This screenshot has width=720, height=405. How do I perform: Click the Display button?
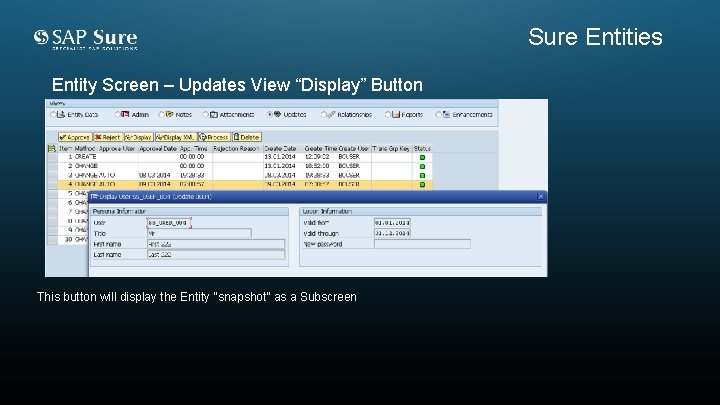[139, 137]
